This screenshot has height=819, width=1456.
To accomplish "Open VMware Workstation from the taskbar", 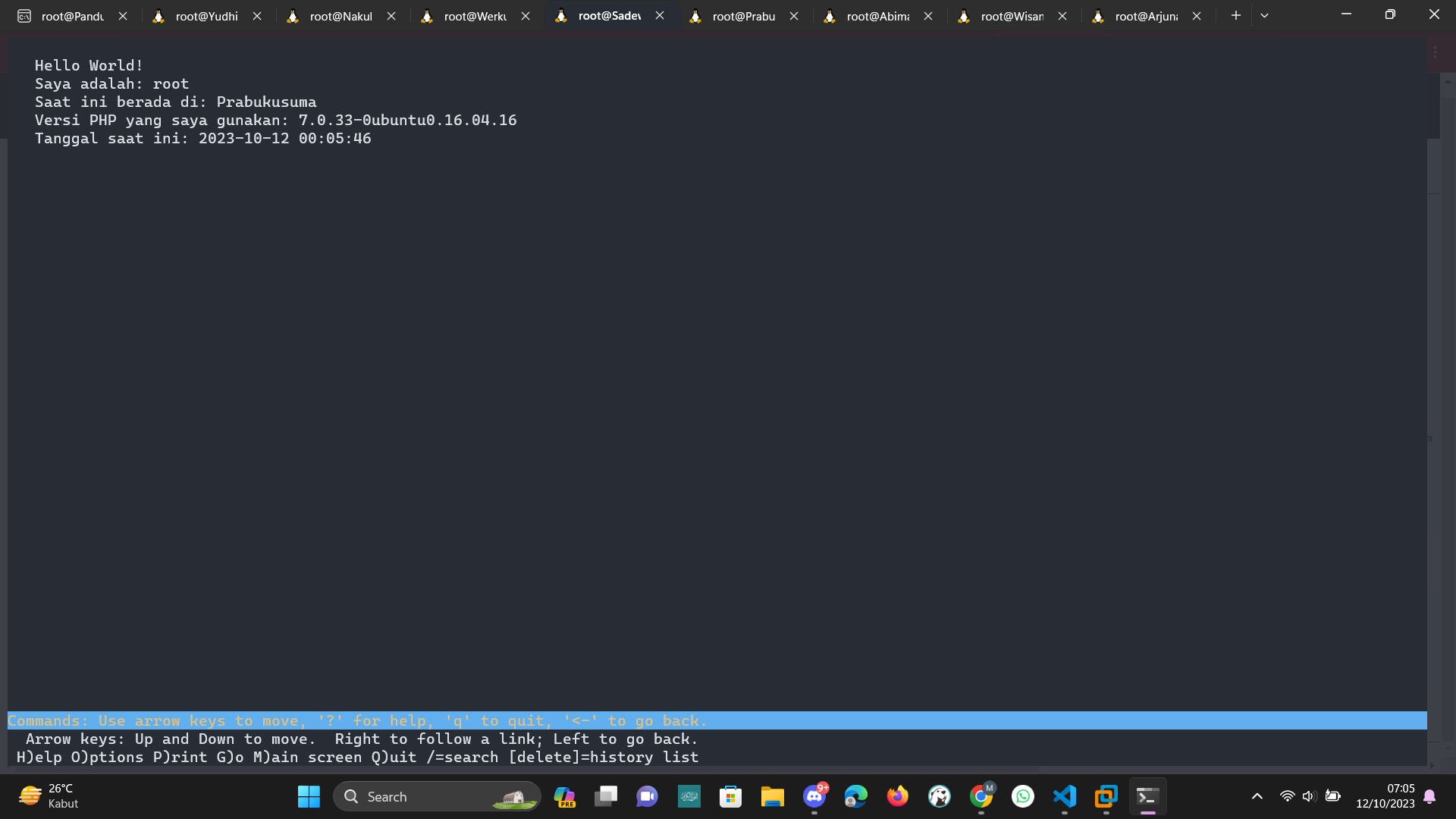I will [x=1106, y=796].
